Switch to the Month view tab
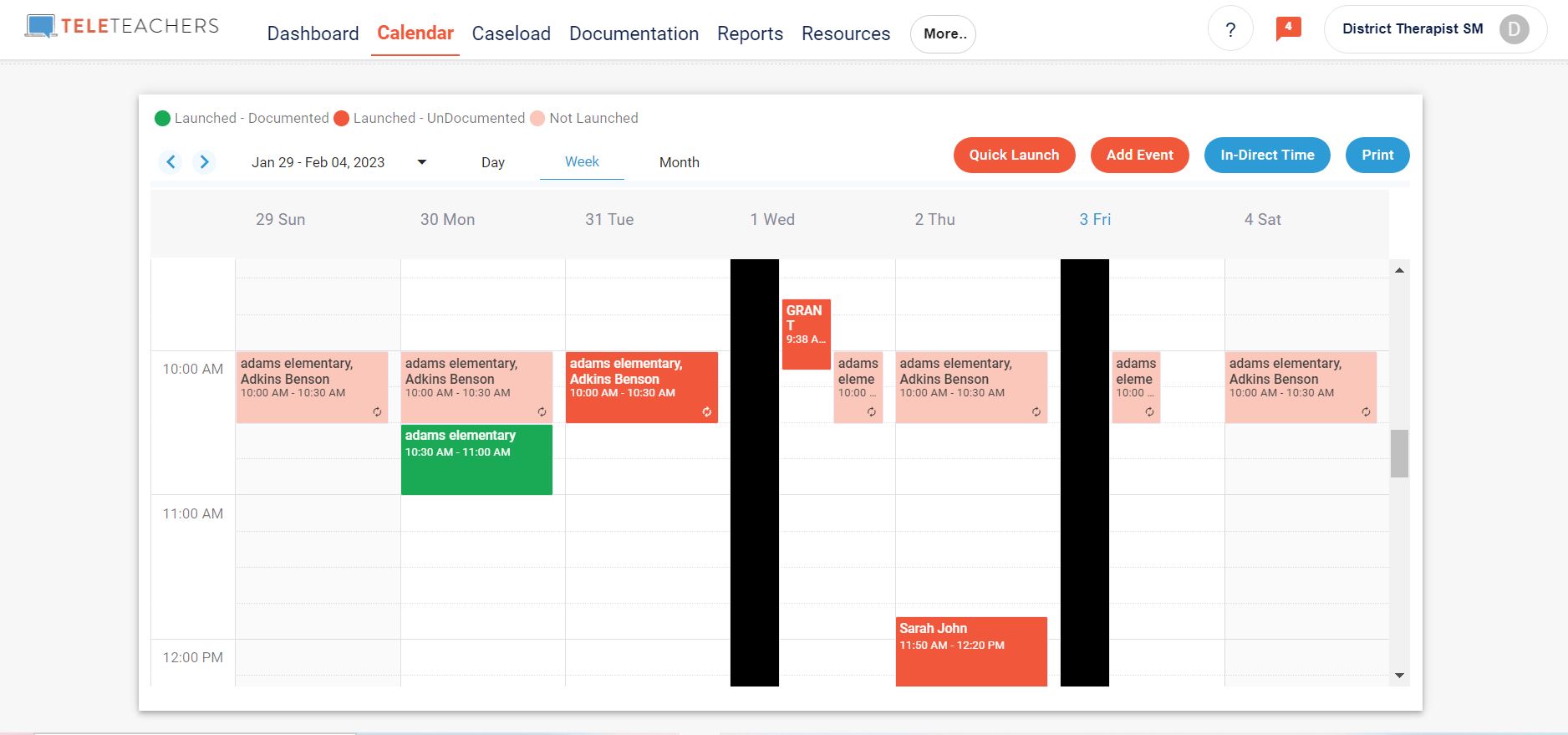 point(679,162)
